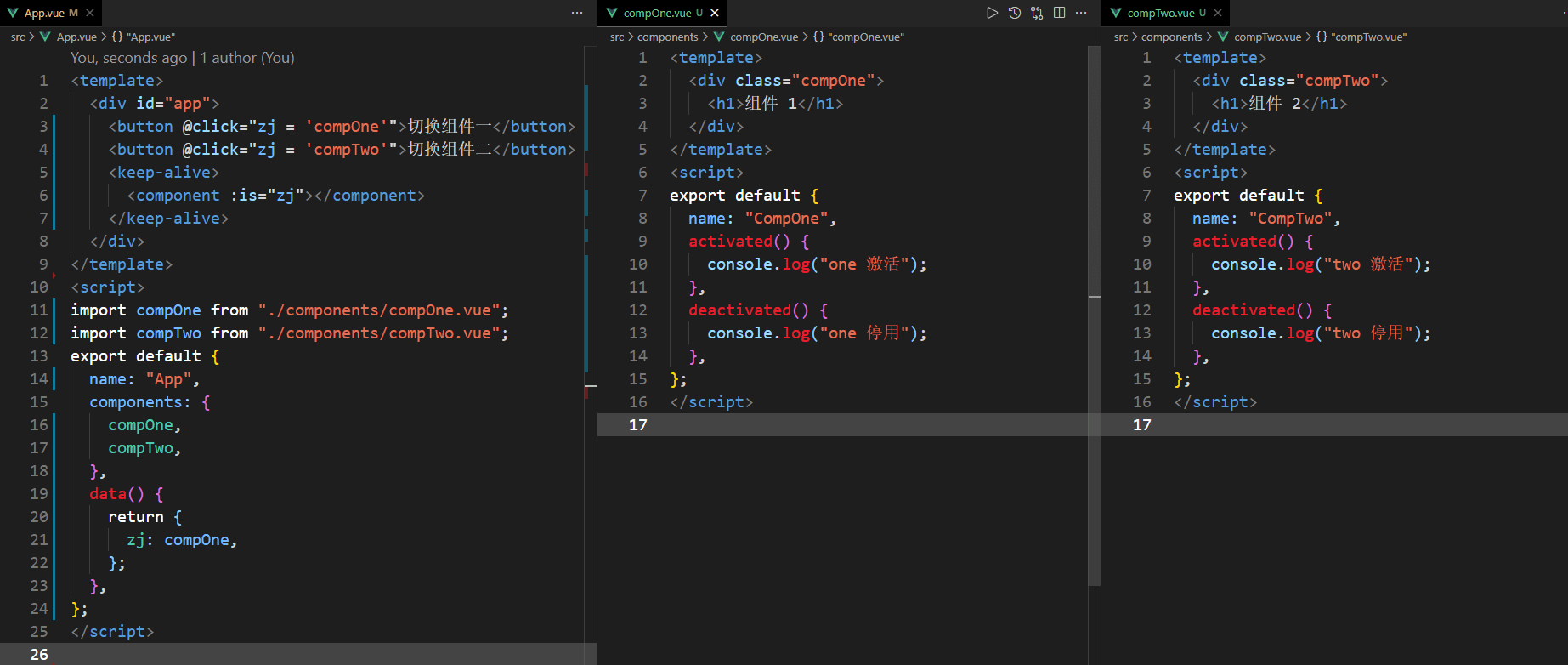Open the {} "compTwo.vue" symbol breadcrumb

[x=1361, y=37]
